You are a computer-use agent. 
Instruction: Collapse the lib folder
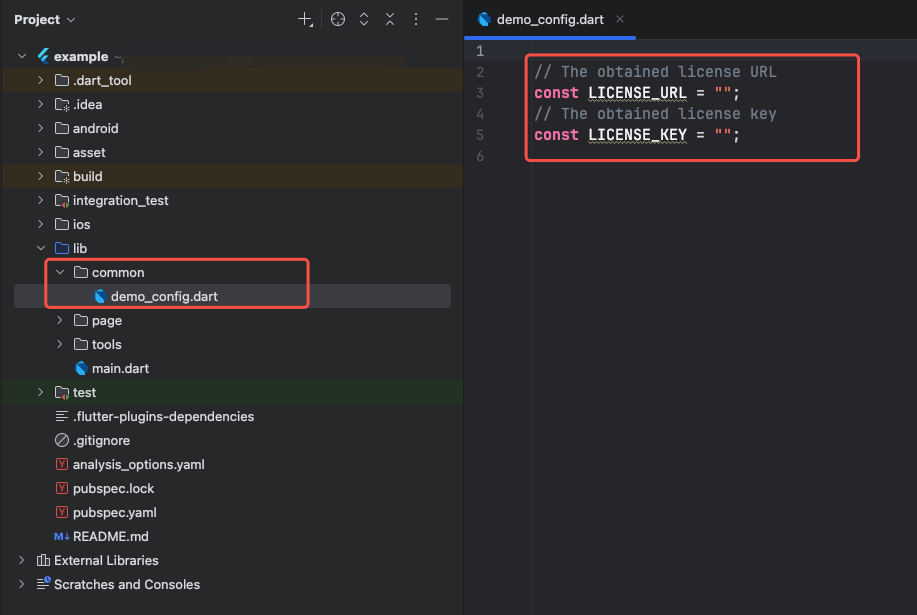pos(41,248)
